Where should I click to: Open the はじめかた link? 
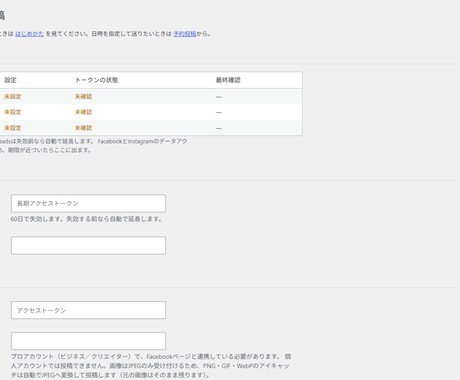pyautogui.click(x=29, y=34)
